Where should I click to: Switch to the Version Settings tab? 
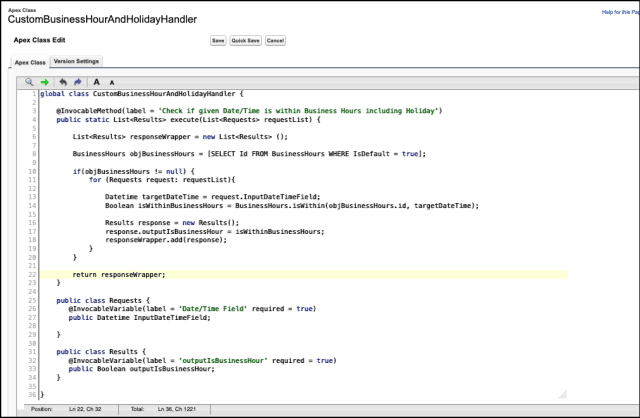click(76, 61)
